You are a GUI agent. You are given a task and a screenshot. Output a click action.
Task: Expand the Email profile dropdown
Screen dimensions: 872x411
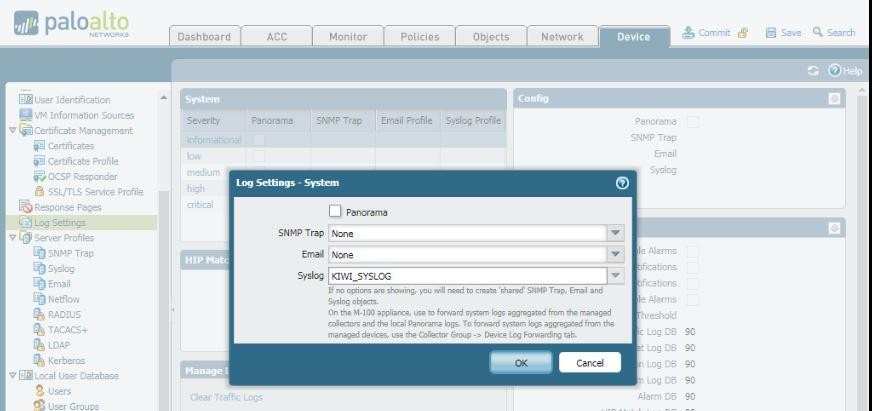pos(616,254)
